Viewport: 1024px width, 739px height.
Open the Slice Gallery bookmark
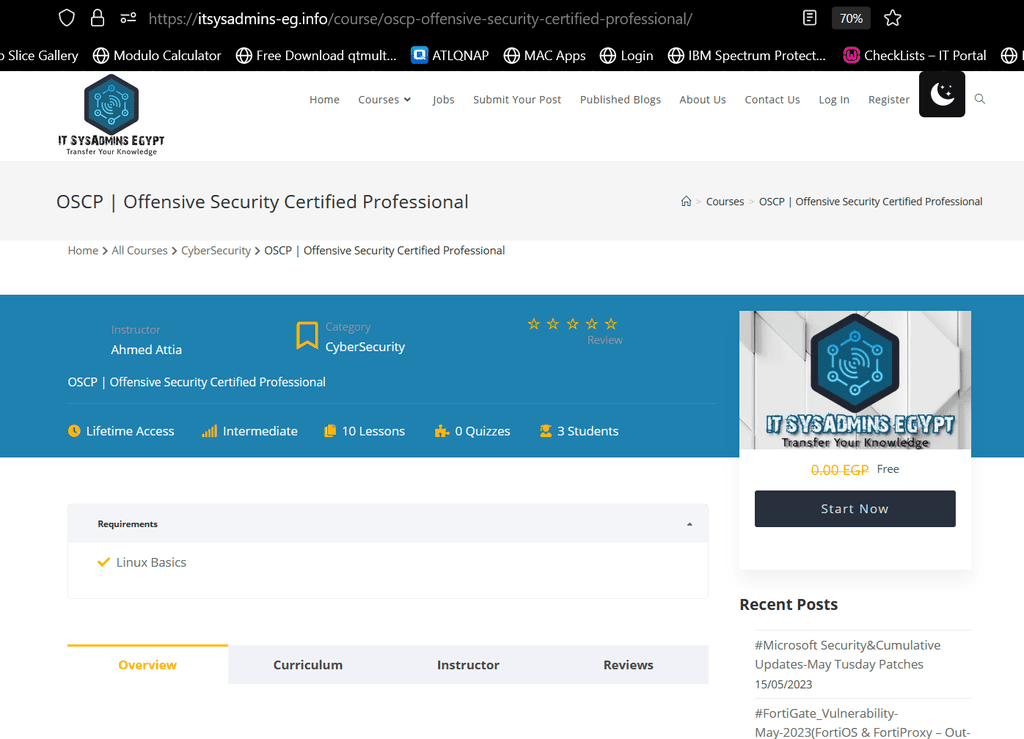[39, 55]
